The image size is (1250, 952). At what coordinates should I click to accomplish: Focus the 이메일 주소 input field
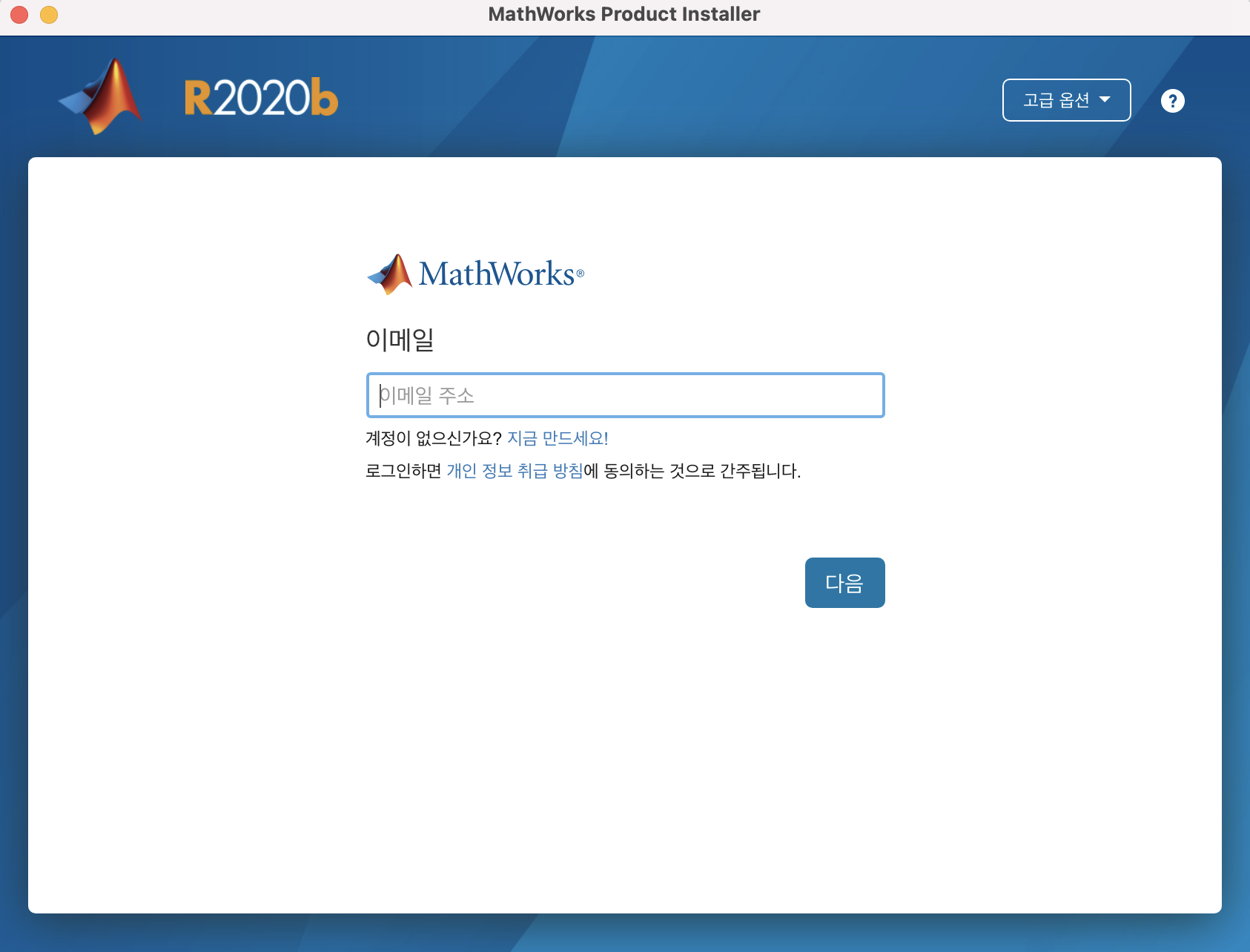tap(625, 395)
